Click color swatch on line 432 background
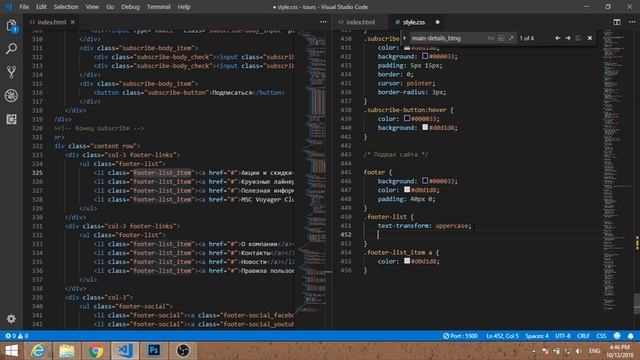 pos(425,56)
